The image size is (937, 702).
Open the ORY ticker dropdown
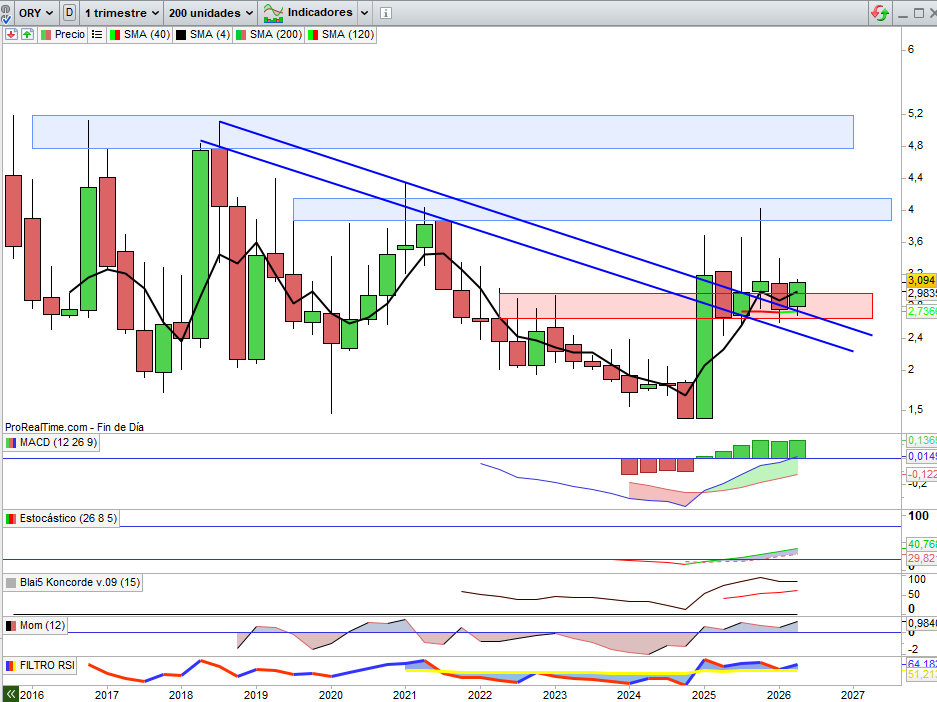[36, 13]
